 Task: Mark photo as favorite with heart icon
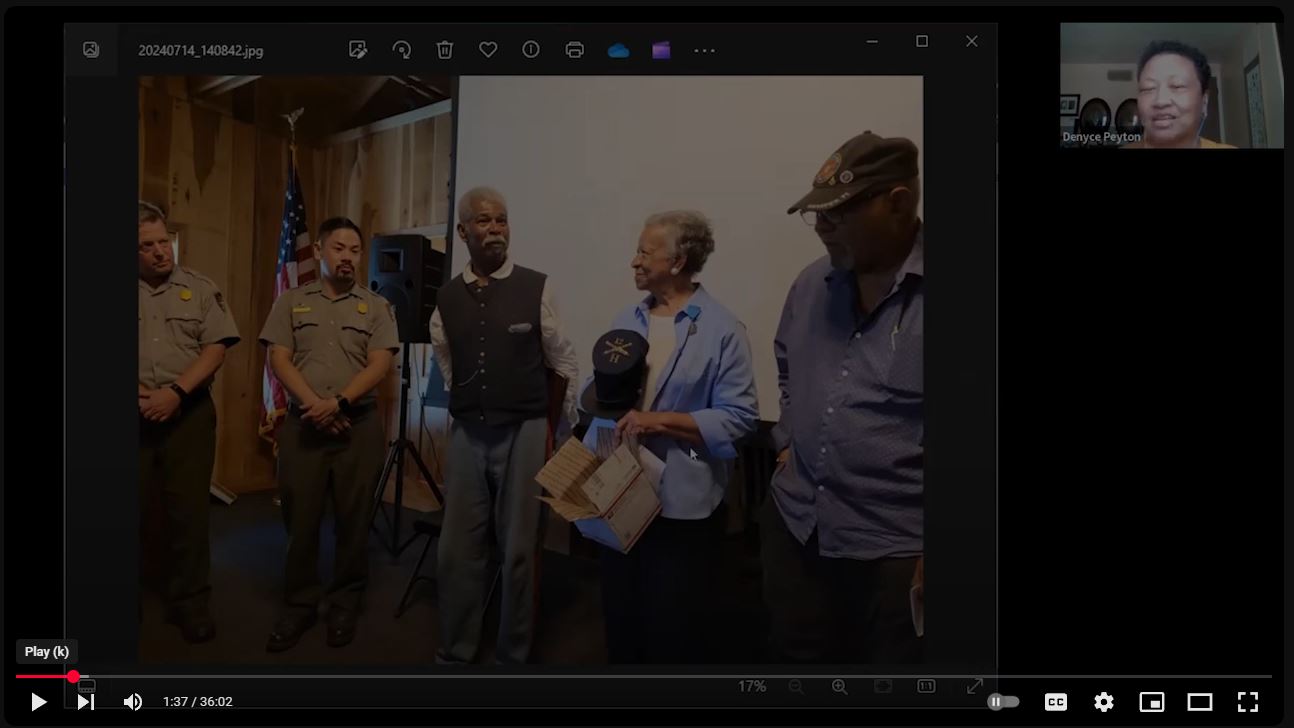point(488,50)
